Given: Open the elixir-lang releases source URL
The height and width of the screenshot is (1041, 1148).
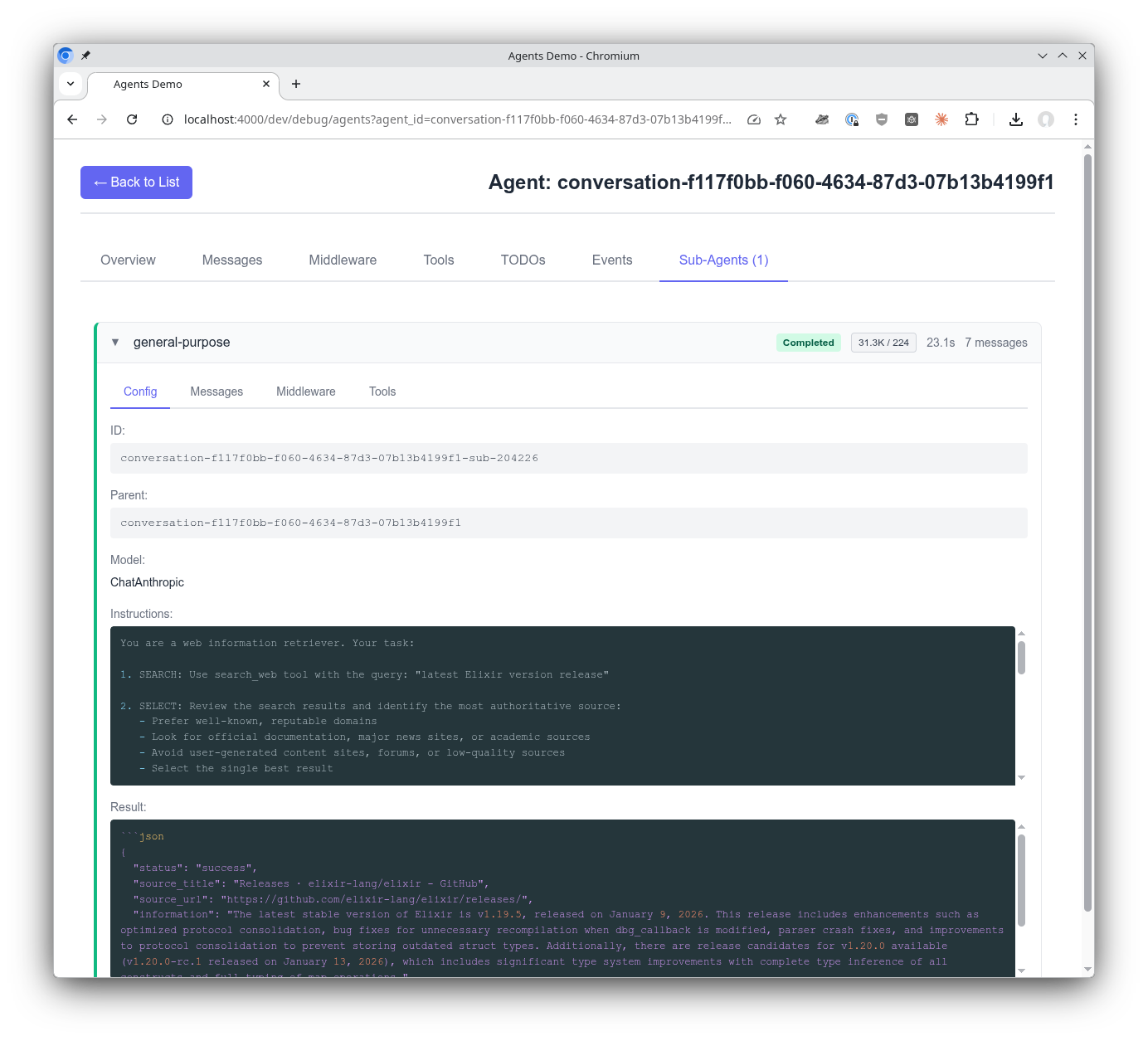Looking at the screenshot, I should [375, 899].
